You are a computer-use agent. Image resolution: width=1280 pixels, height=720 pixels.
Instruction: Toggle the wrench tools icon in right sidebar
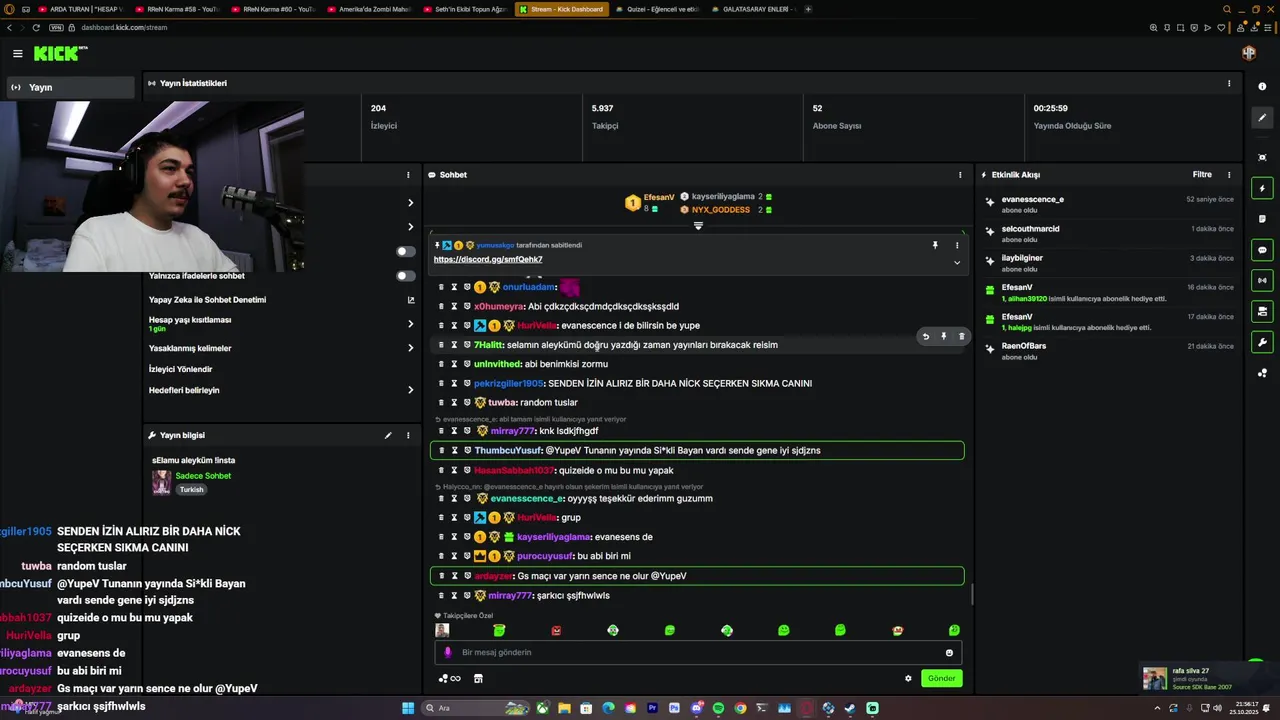click(1262, 342)
